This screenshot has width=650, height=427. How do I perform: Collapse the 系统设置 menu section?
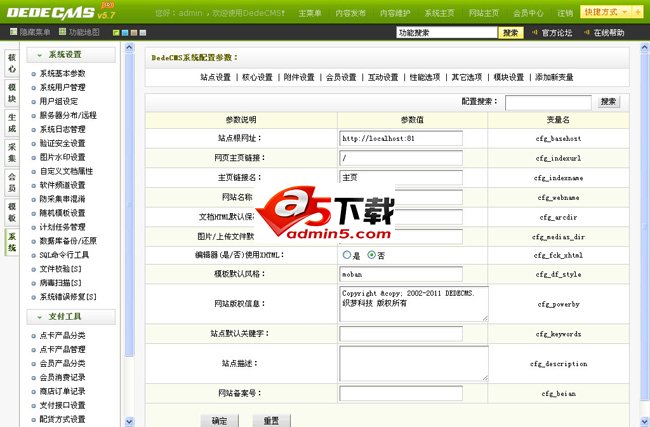pos(71,55)
